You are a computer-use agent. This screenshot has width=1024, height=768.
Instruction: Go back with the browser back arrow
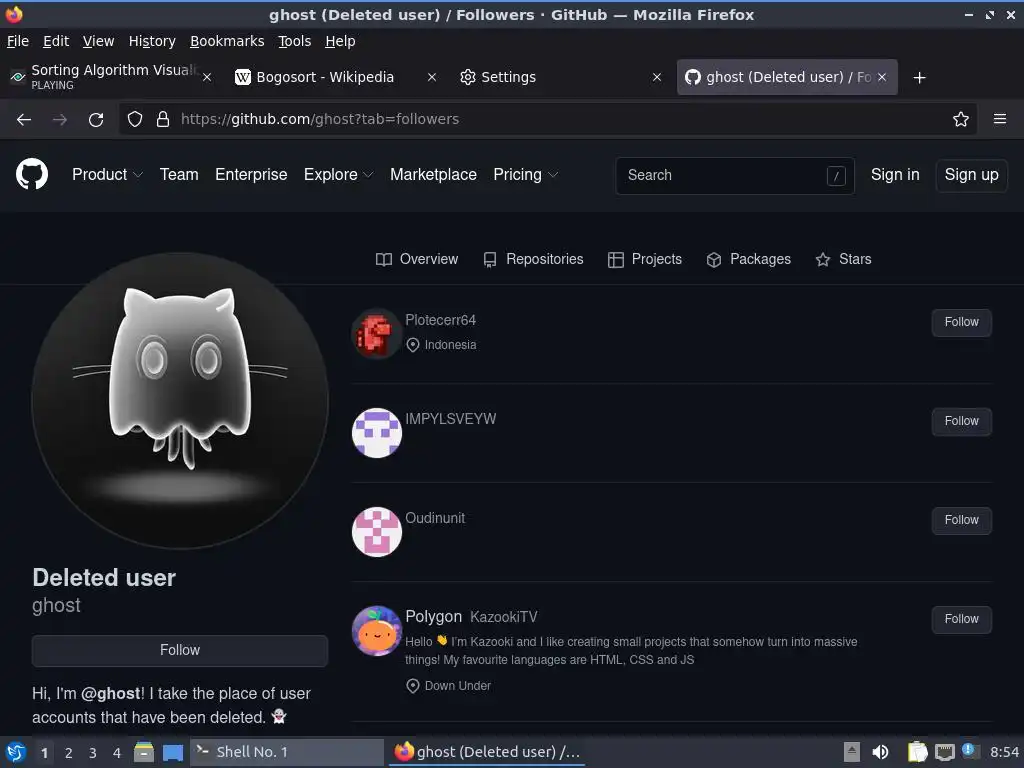tap(24, 120)
